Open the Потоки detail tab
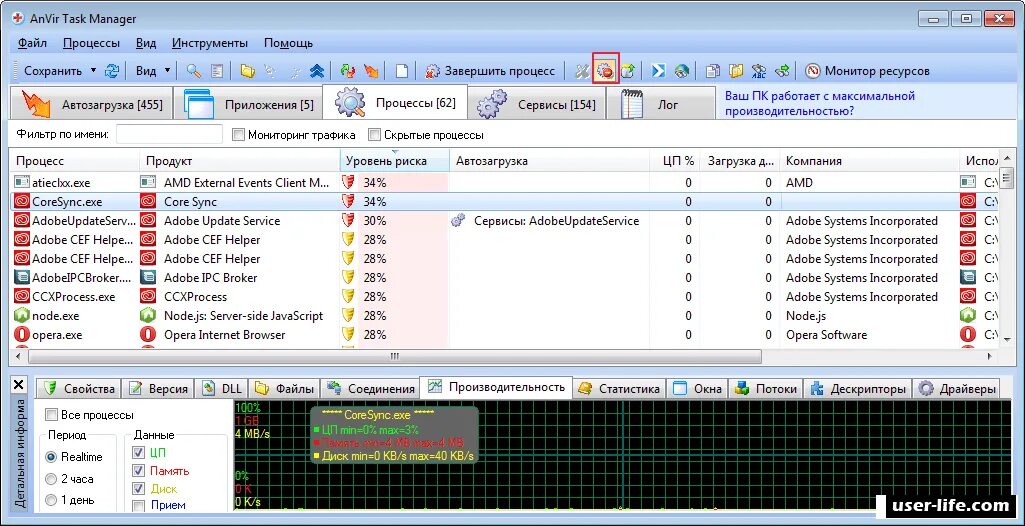1025x526 pixels. coord(766,389)
